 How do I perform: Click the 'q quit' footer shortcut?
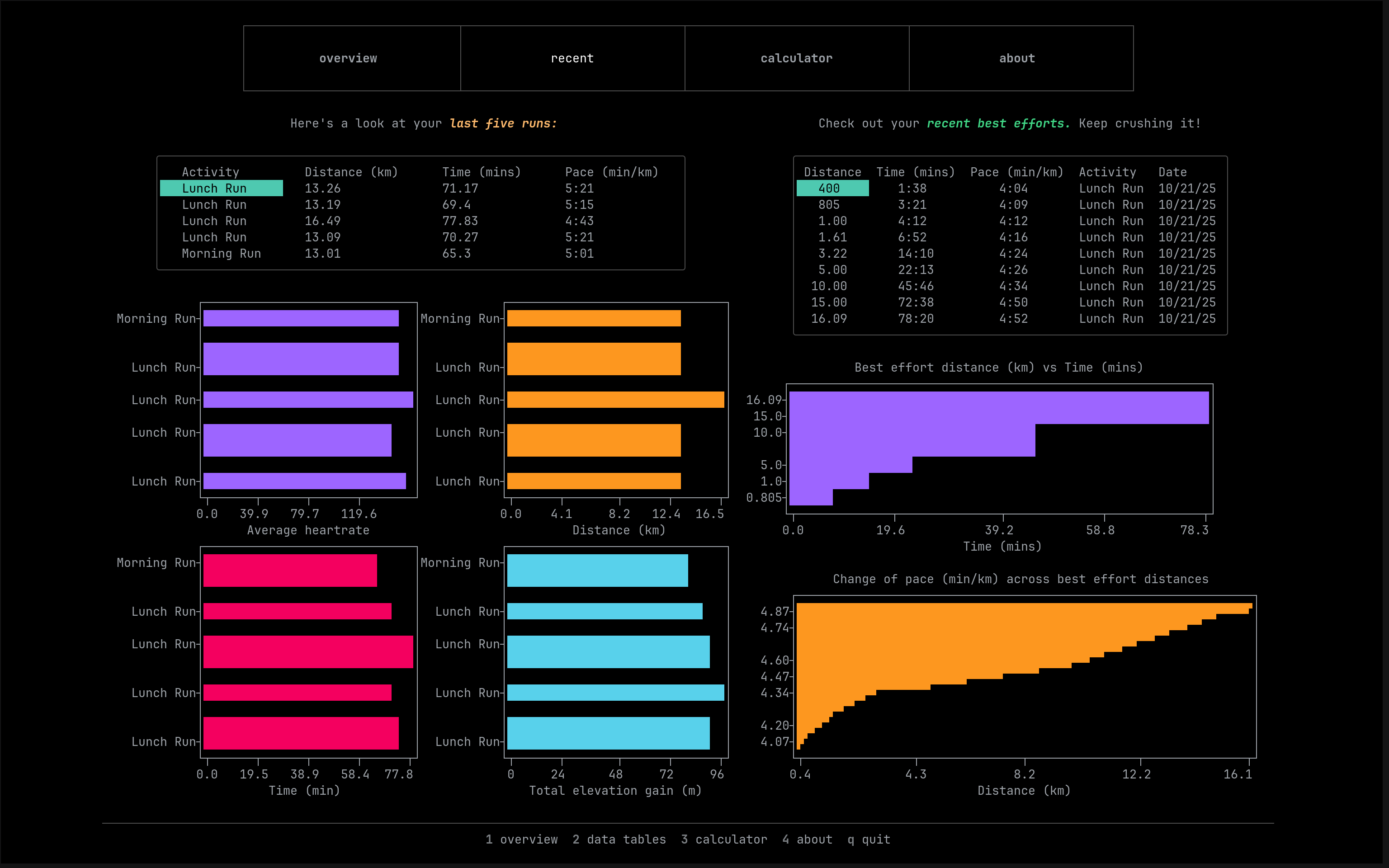coord(869,840)
